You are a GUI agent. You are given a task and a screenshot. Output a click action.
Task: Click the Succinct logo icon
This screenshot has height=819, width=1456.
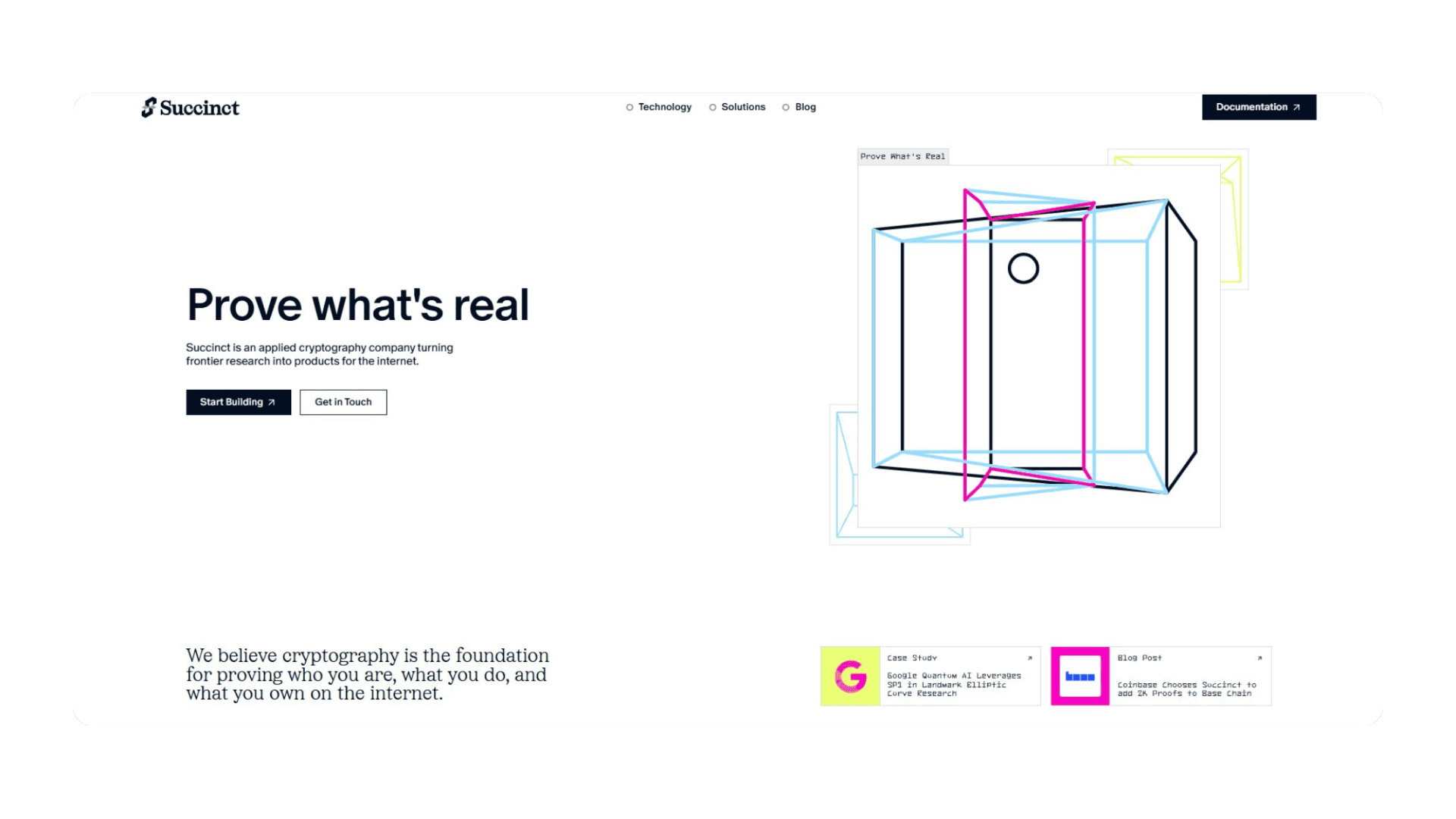(149, 108)
